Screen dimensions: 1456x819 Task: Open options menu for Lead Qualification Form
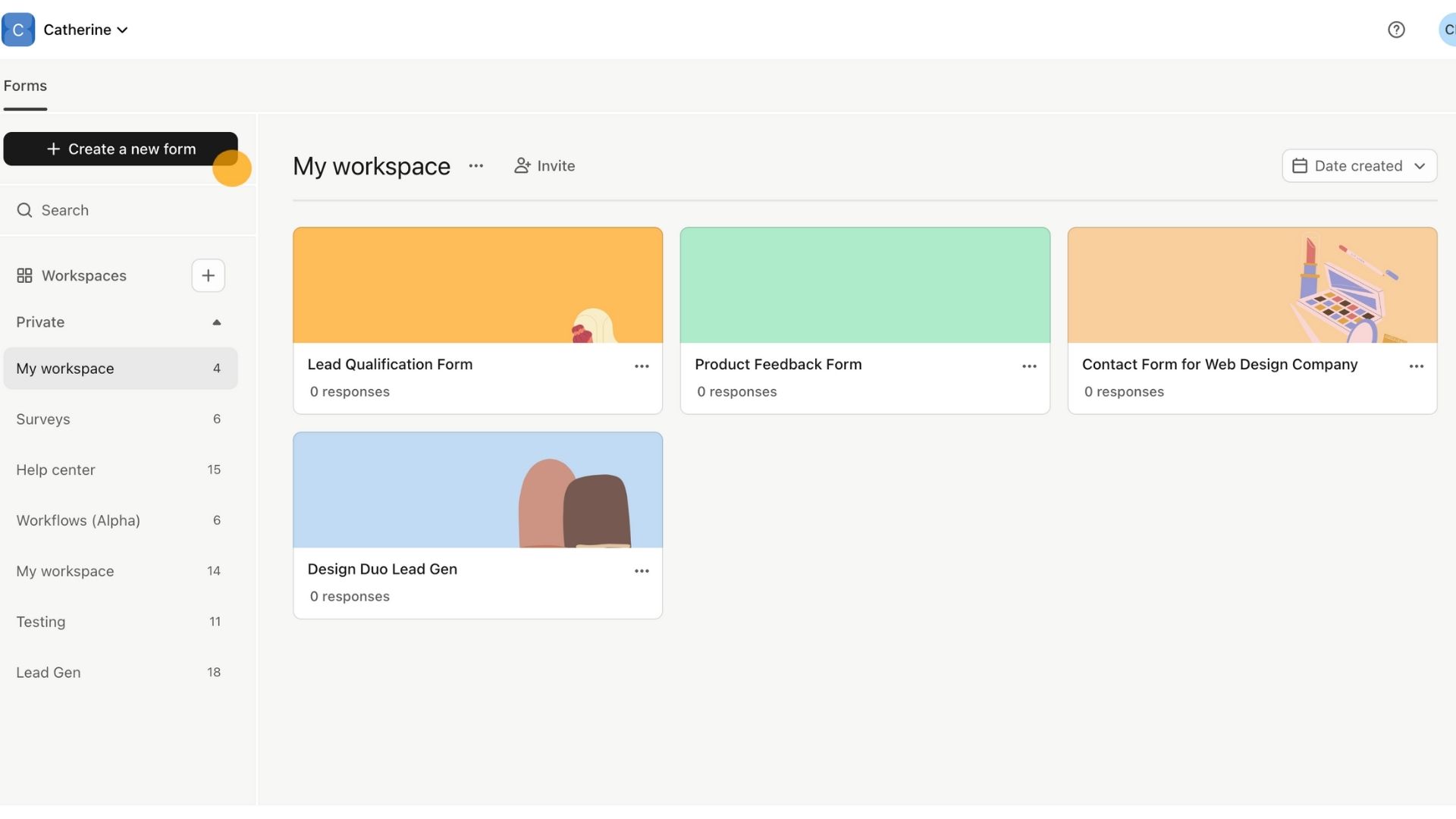[x=642, y=366]
